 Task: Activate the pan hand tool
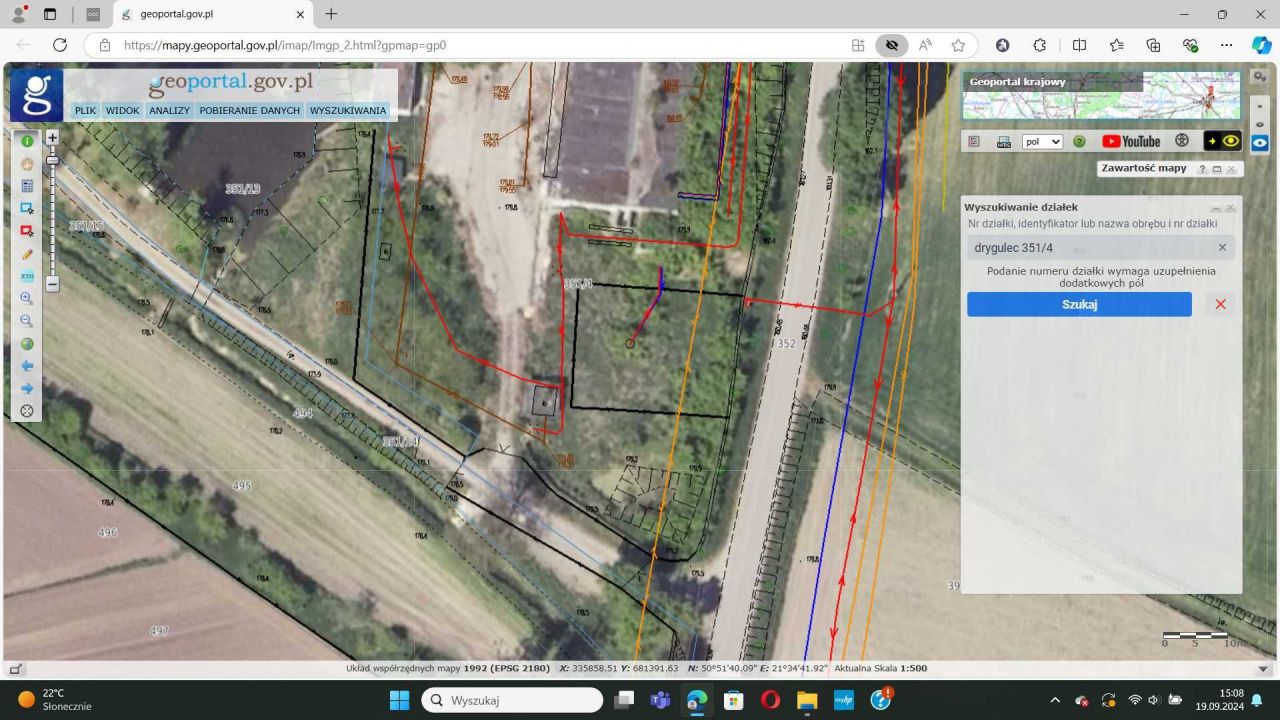27,164
